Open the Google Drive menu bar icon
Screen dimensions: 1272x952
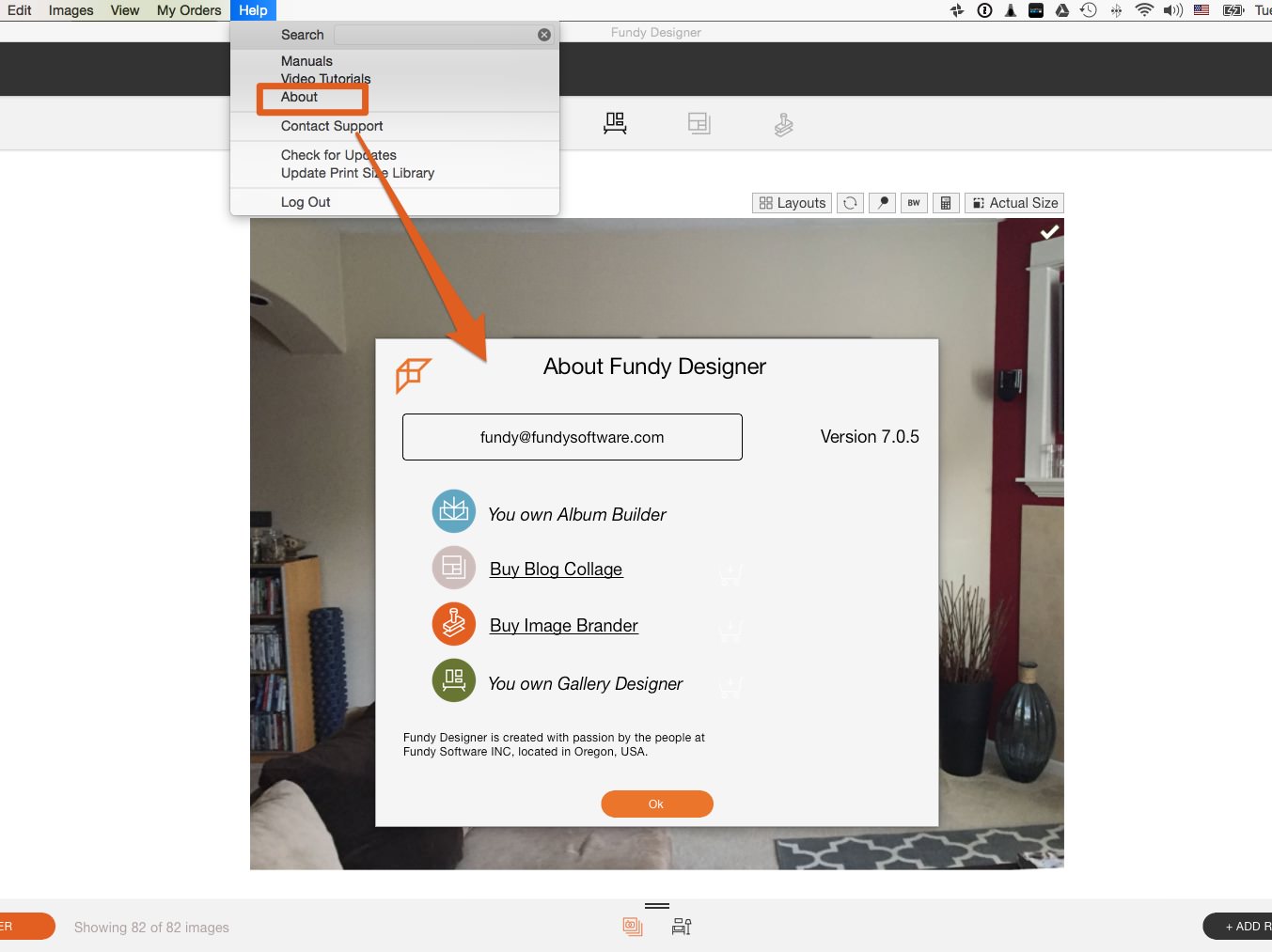pyautogui.click(x=1062, y=10)
